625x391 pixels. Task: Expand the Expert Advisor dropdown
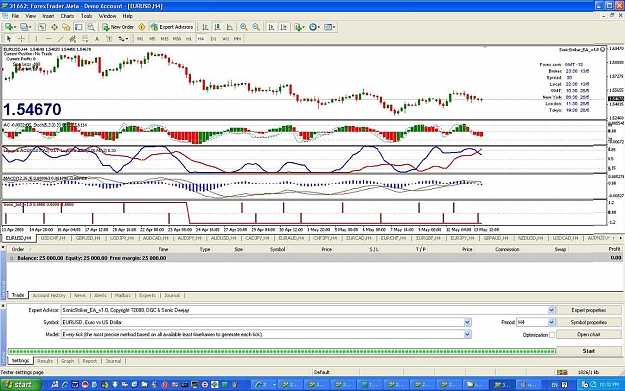coord(551,310)
